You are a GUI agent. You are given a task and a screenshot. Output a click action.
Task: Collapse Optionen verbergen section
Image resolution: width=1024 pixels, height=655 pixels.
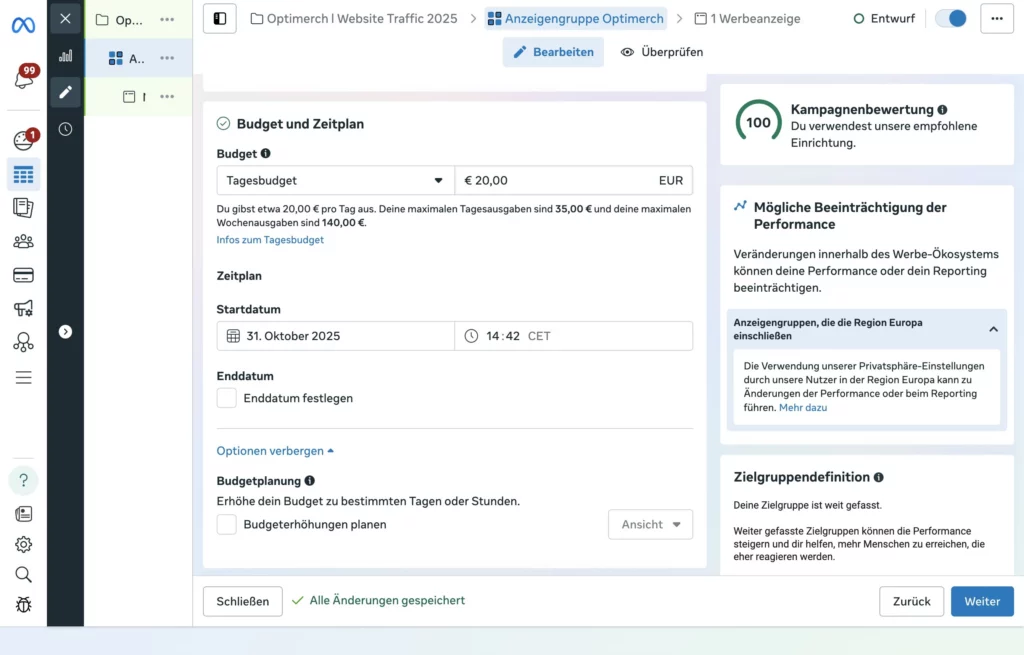coord(275,451)
